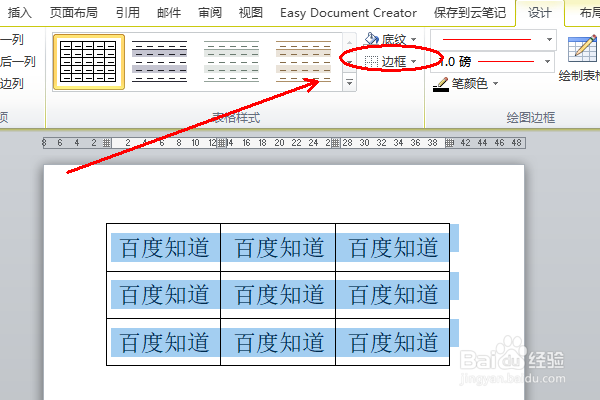Click the 边框 borders icon
This screenshot has width=600, height=400.
371,62
